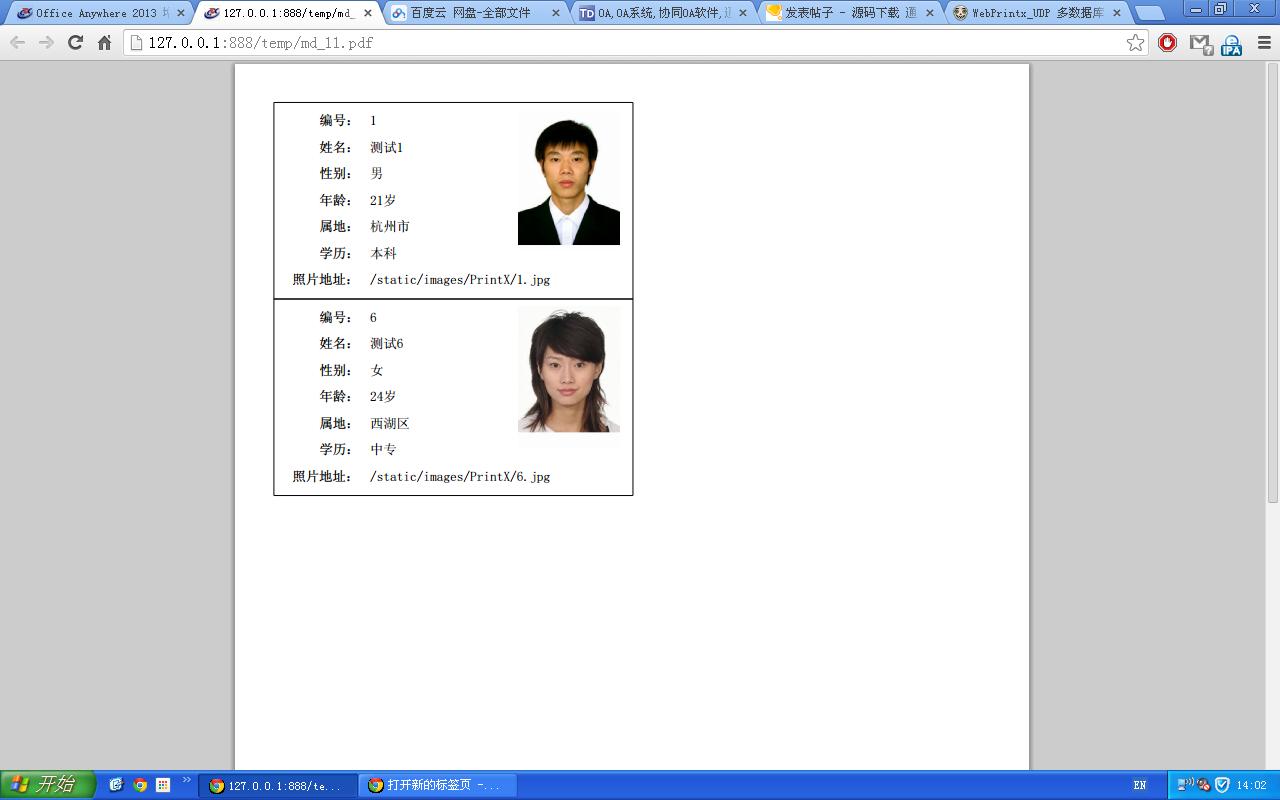The height and width of the screenshot is (800, 1280).
Task: Click the location value 杭州市
Action: pyautogui.click(x=390, y=227)
